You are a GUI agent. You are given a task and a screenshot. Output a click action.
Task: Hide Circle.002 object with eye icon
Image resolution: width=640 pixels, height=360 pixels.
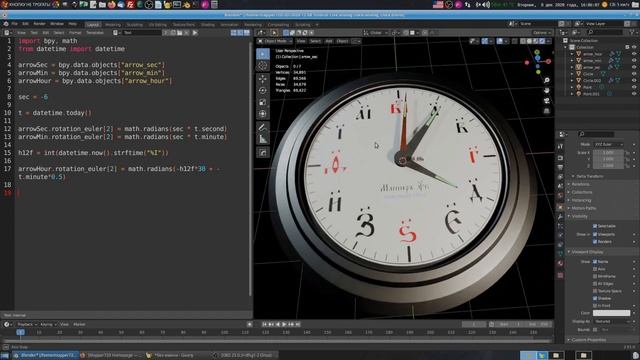click(x=634, y=80)
